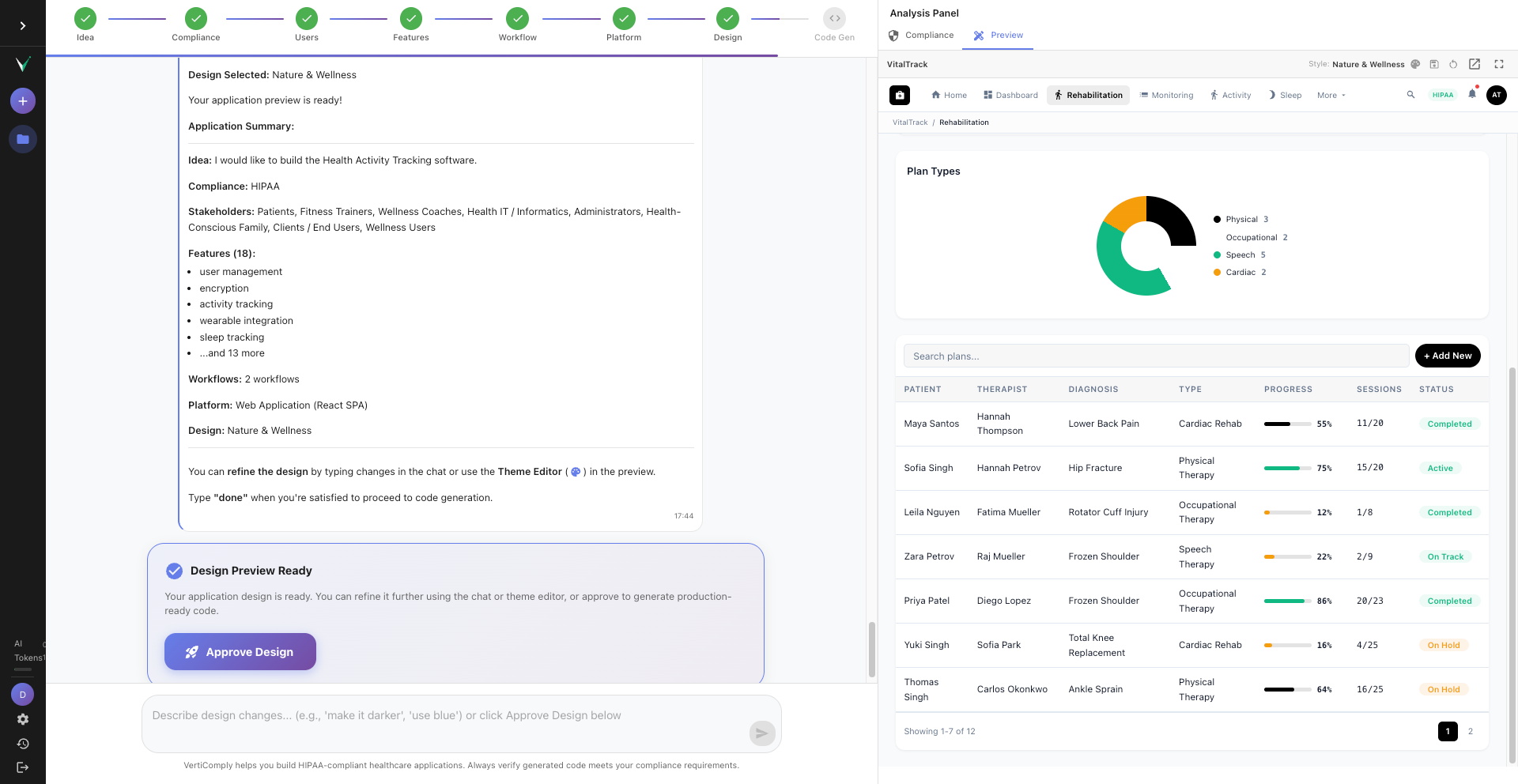Click the Search plans input field

tap(1156, 356)
